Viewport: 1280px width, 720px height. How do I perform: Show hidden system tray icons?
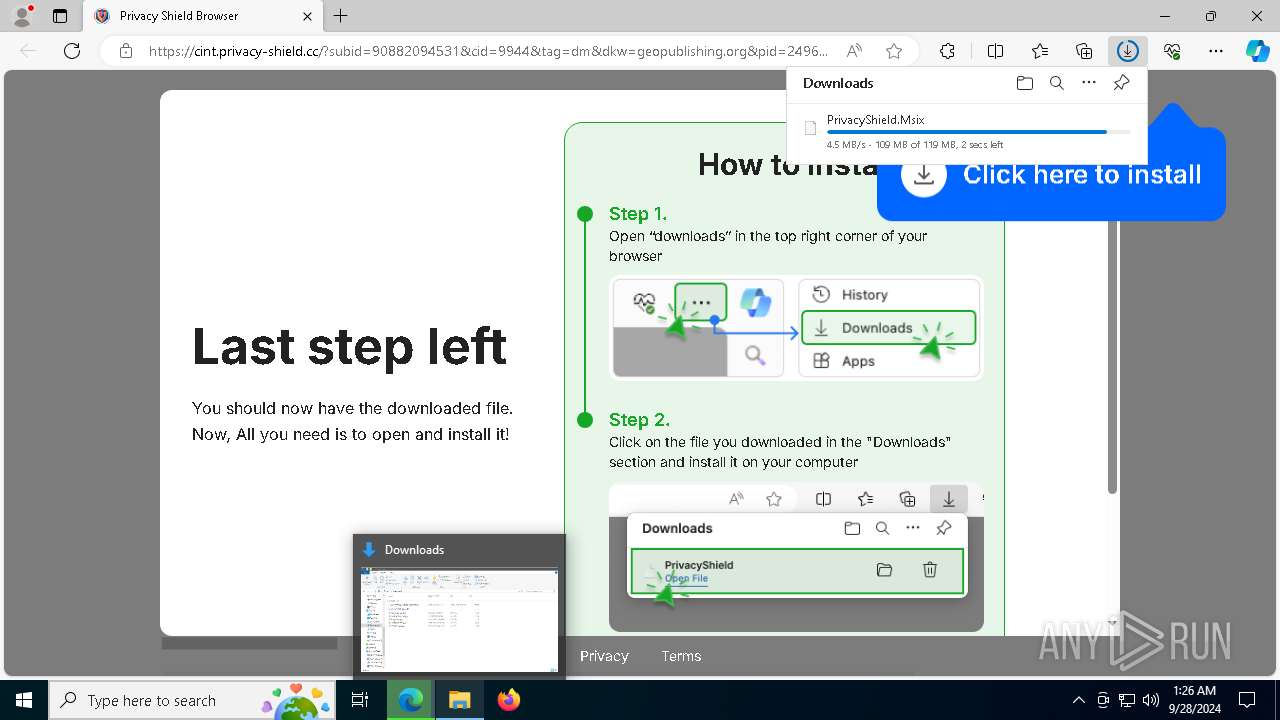pyautogui.click(x=1078, y=700)
